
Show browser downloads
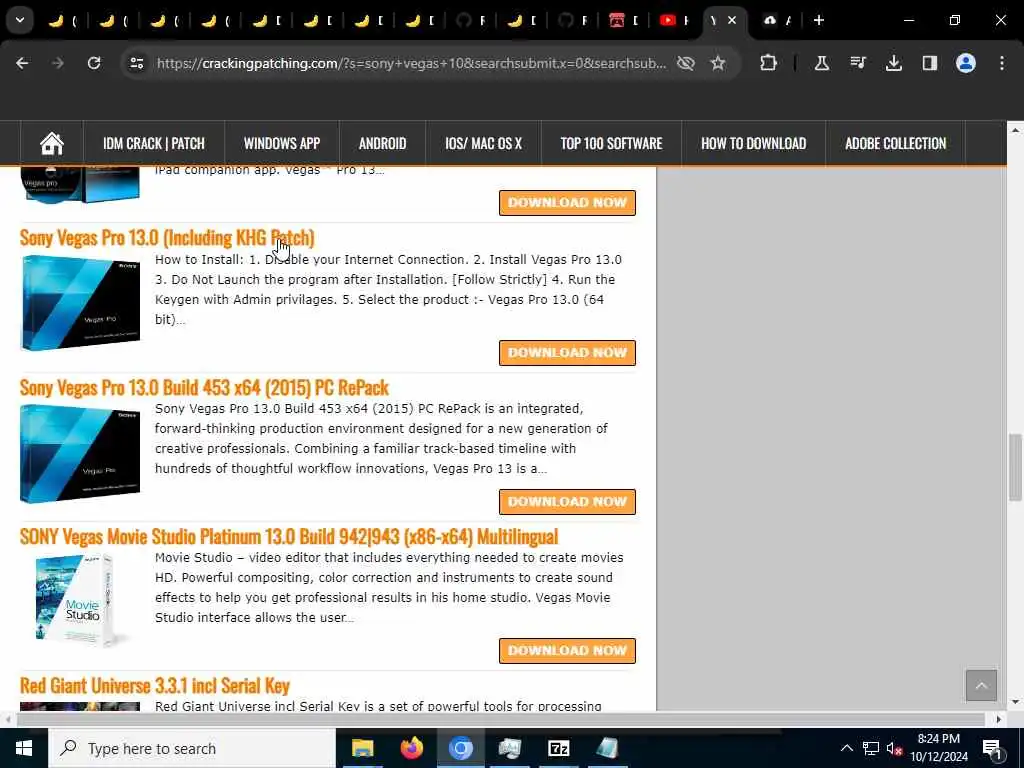[x=893, y=63]
